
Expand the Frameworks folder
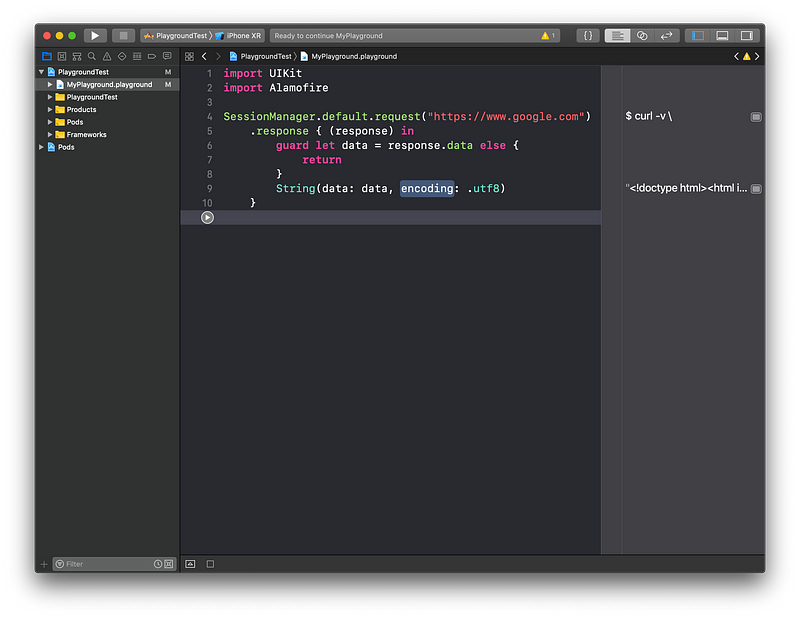click(x=50, y=134)
